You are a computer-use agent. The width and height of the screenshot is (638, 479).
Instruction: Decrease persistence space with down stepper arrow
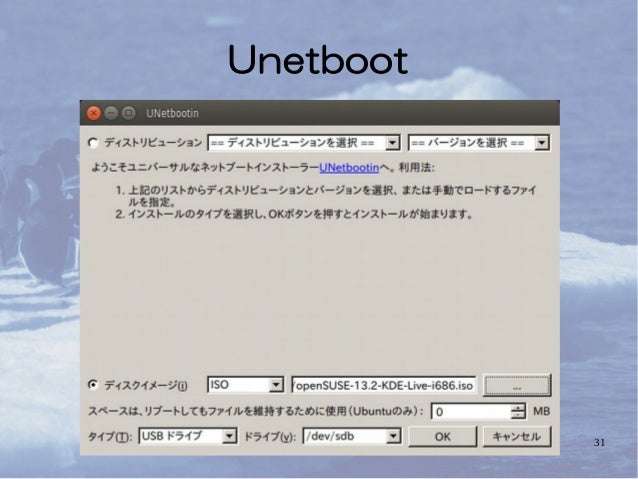[518, 416]
